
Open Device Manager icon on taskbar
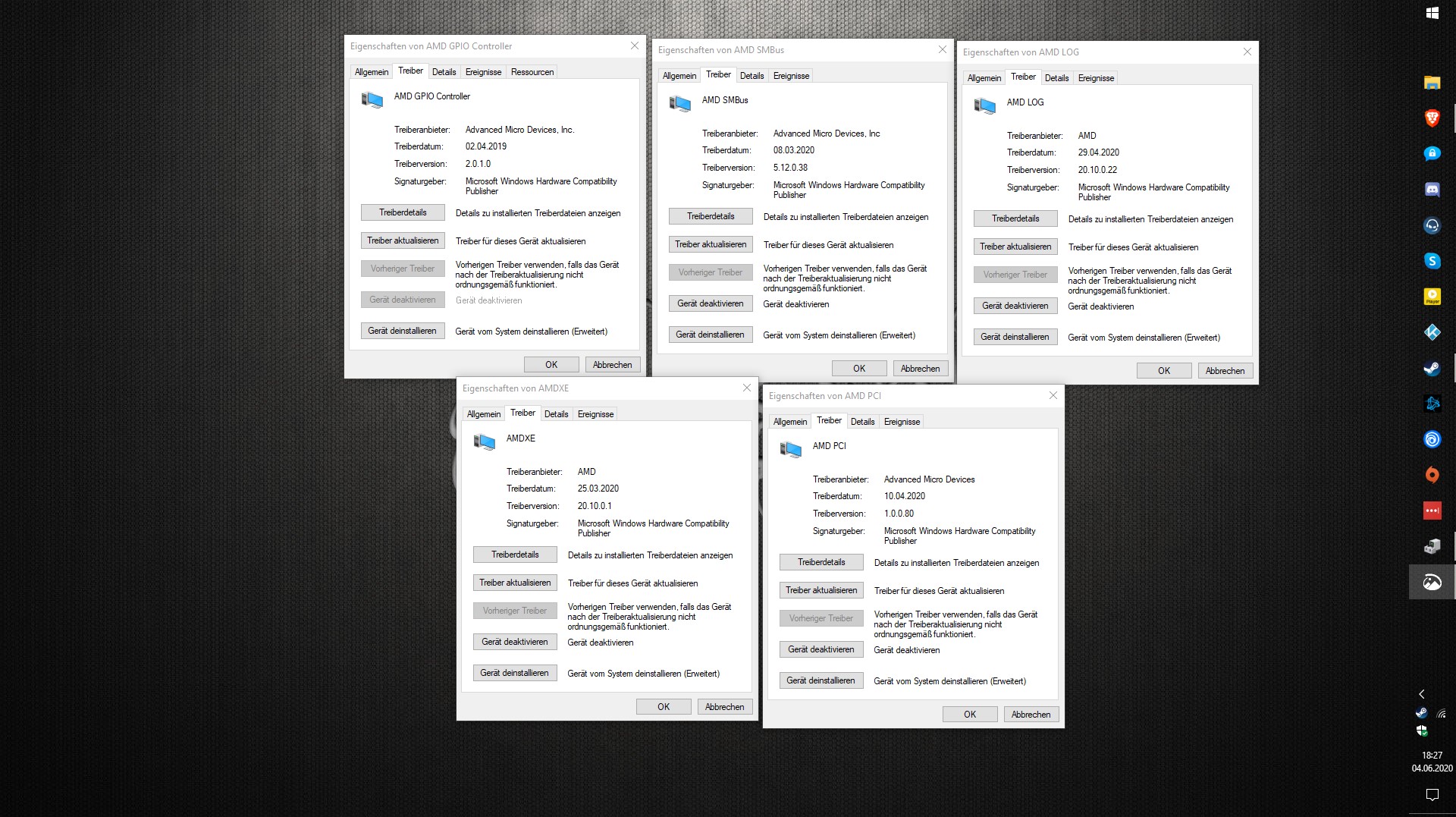point(1432,546)
